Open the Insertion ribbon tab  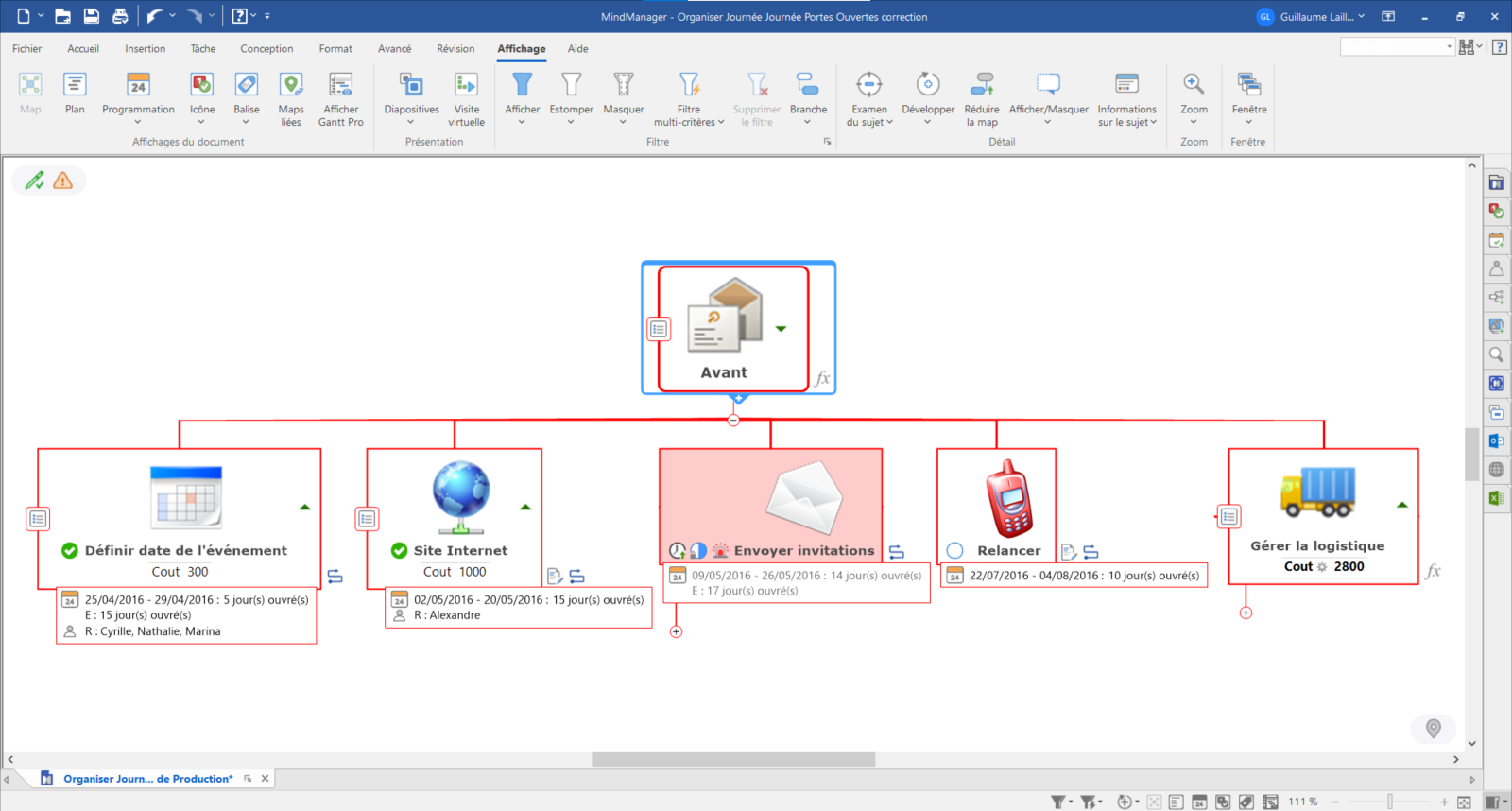tap(145, 49)
